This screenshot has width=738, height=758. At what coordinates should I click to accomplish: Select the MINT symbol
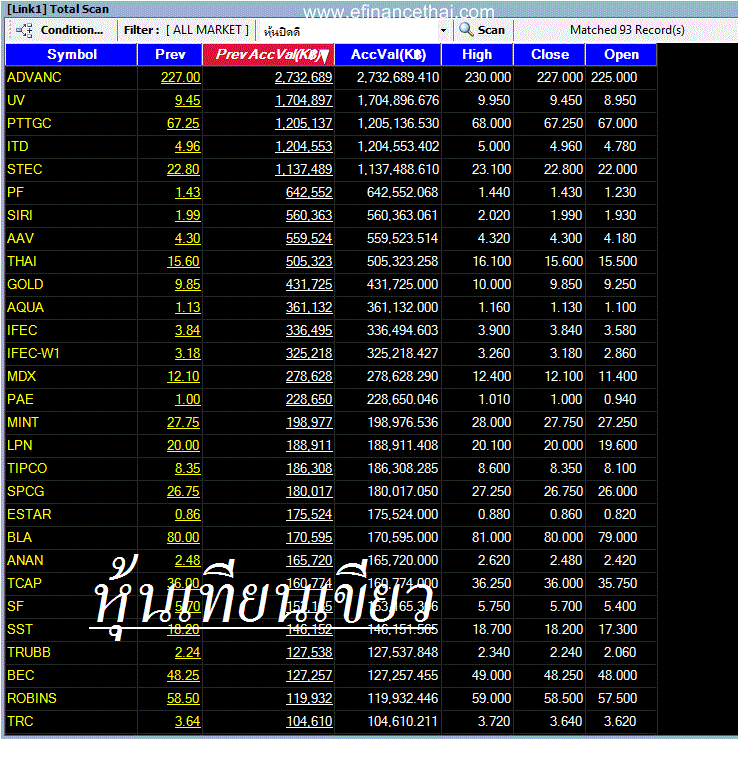point(23,423)
